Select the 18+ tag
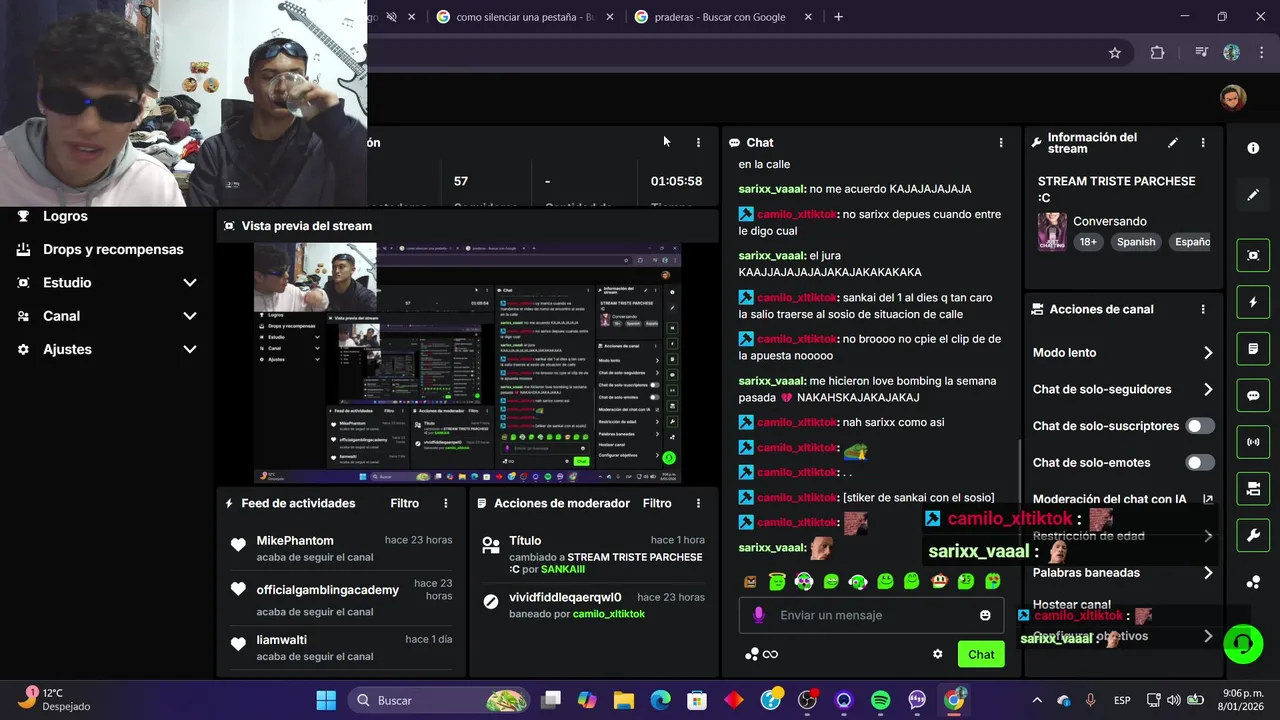 [x=1088, y=242]
